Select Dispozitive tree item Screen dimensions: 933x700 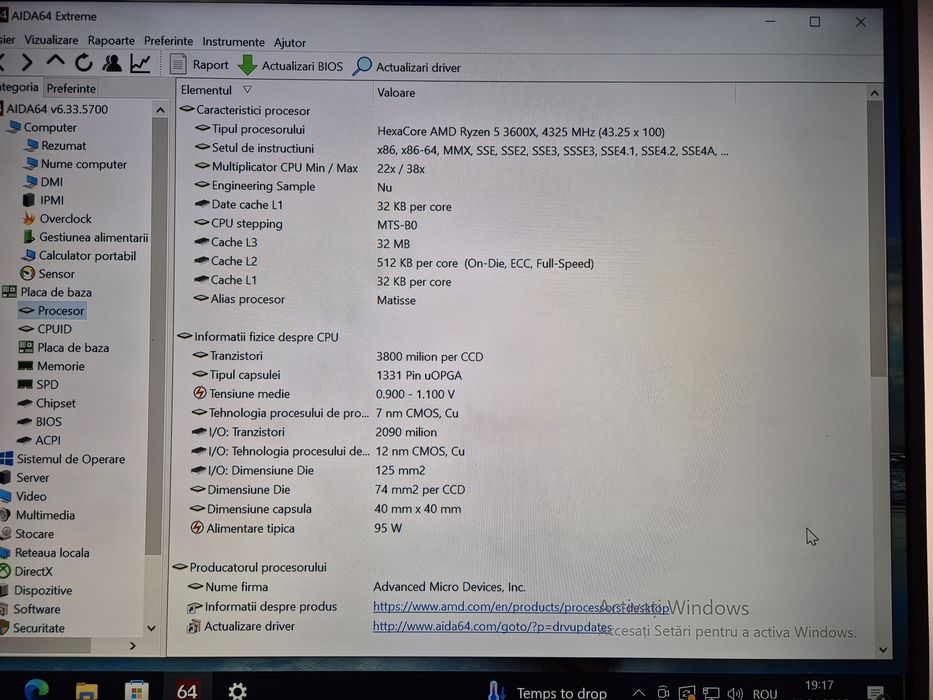[x=36, y=590]
